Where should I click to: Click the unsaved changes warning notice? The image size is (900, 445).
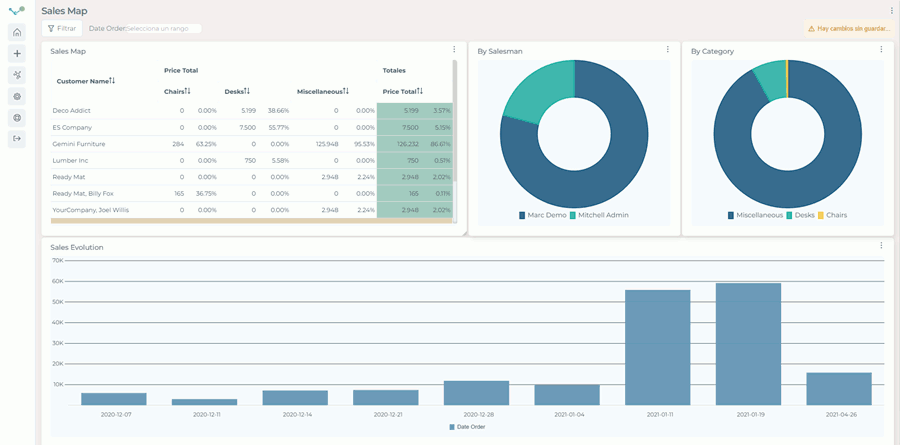coord(847,29)
